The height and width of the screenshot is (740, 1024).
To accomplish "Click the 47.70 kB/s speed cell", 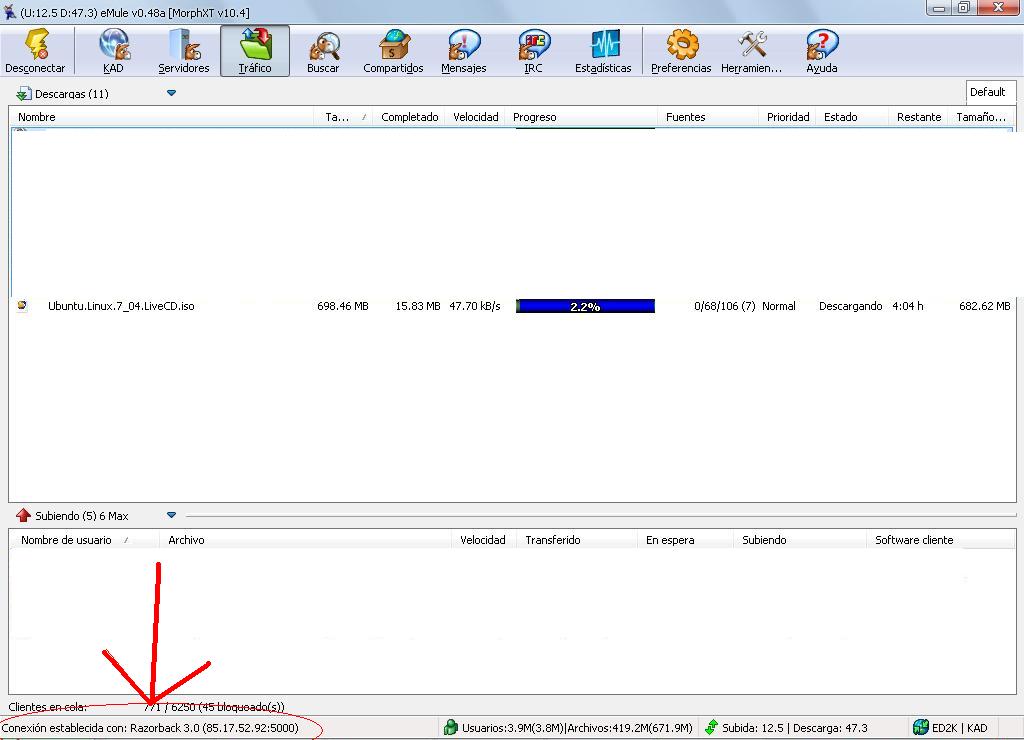I will click(475, 306).
